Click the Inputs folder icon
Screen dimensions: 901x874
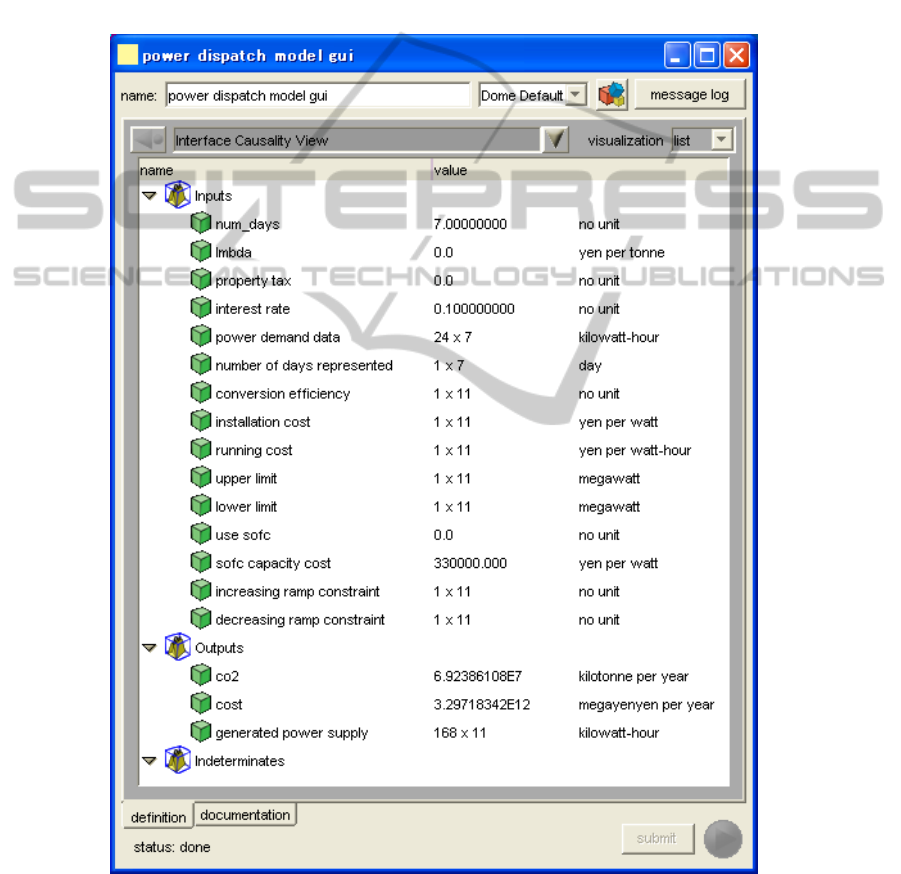(x=177, y=196)
